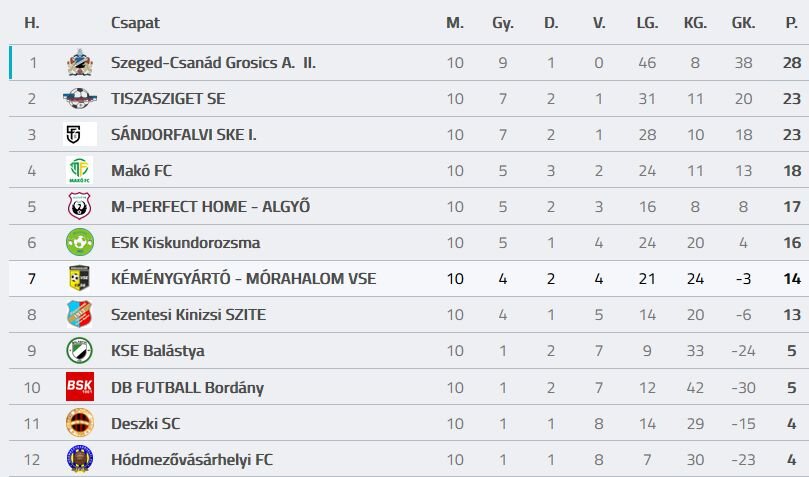This screenshot has width=809, height=477.
Task: Click the Makó FC team badge
Action: click(x=79, y=171)
